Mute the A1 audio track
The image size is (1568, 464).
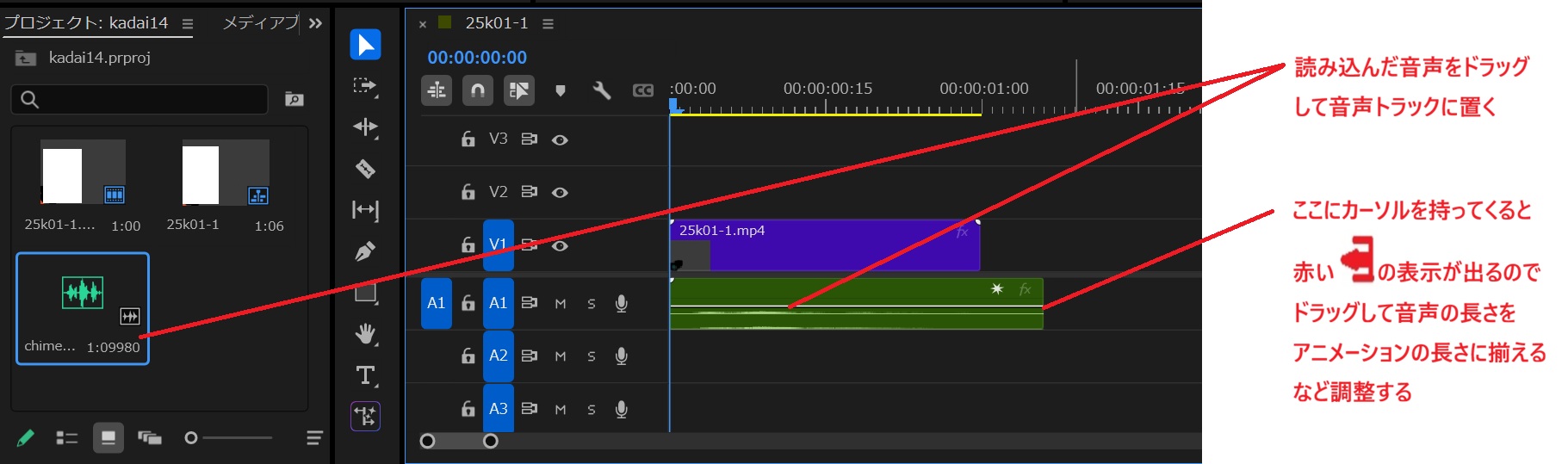(x=561, y=304)
